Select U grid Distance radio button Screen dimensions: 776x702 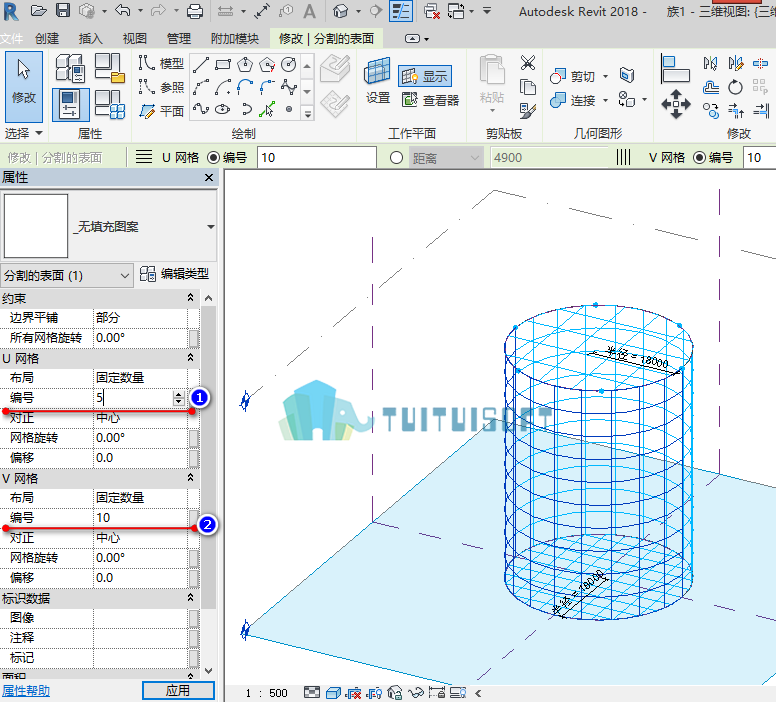396,157
